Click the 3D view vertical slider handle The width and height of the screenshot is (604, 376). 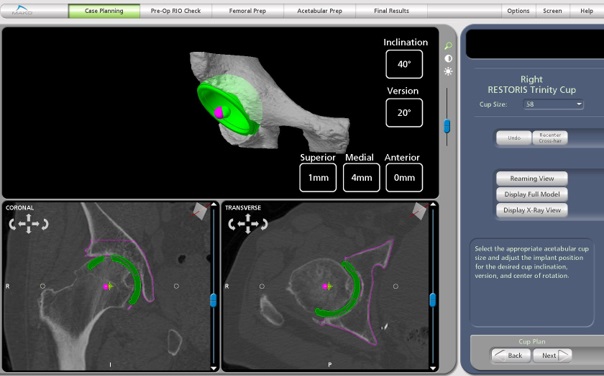[x=447, y=126]
